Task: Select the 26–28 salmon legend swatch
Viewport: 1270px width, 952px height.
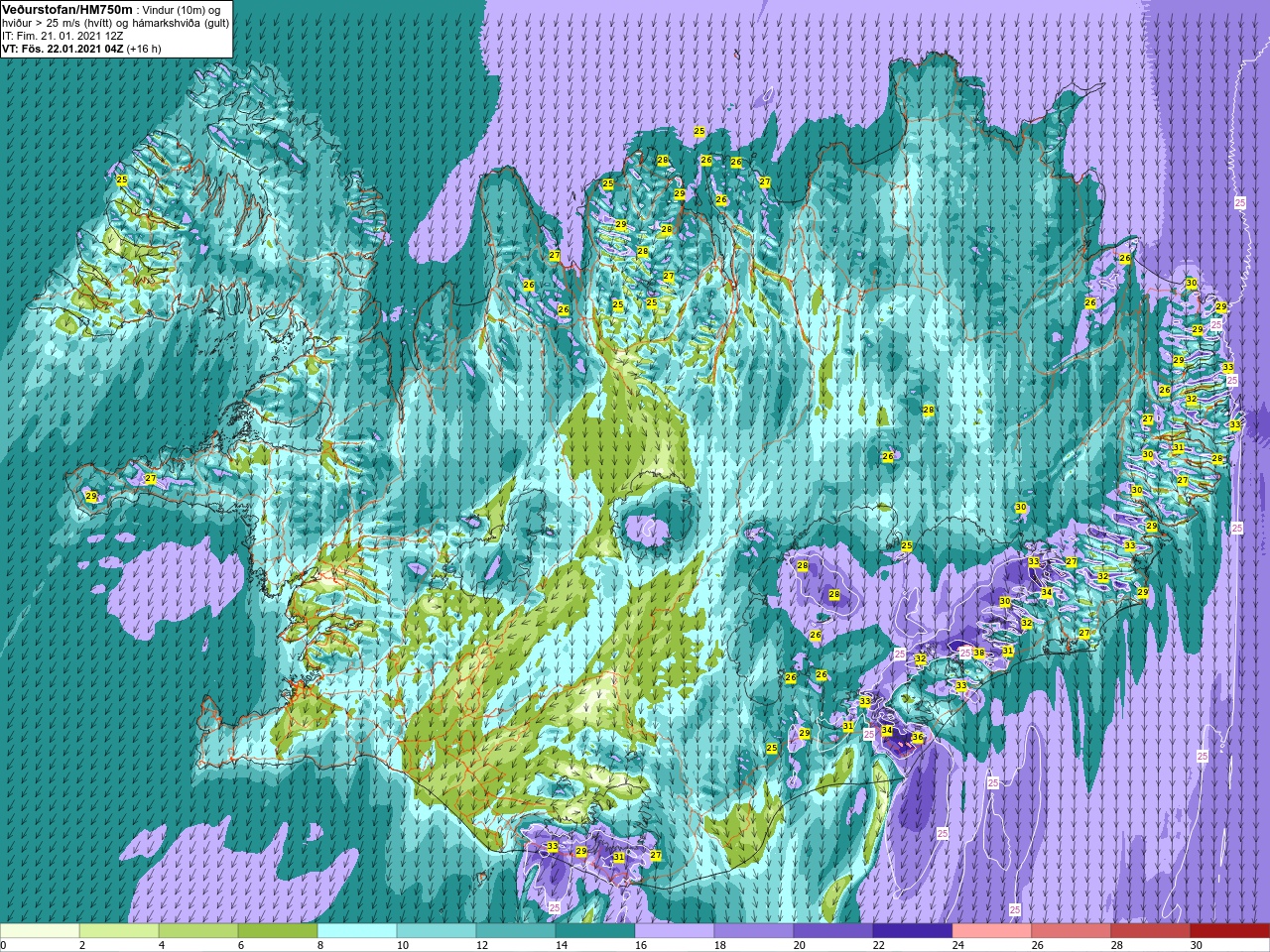Action: [1072, 931]
